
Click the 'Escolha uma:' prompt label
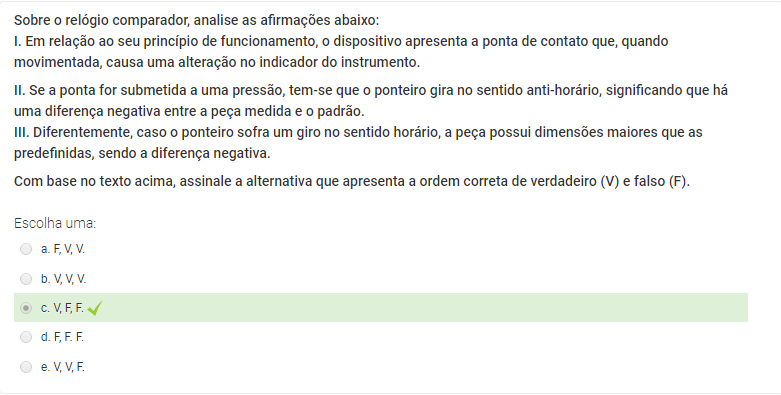[x=55, y=223]
